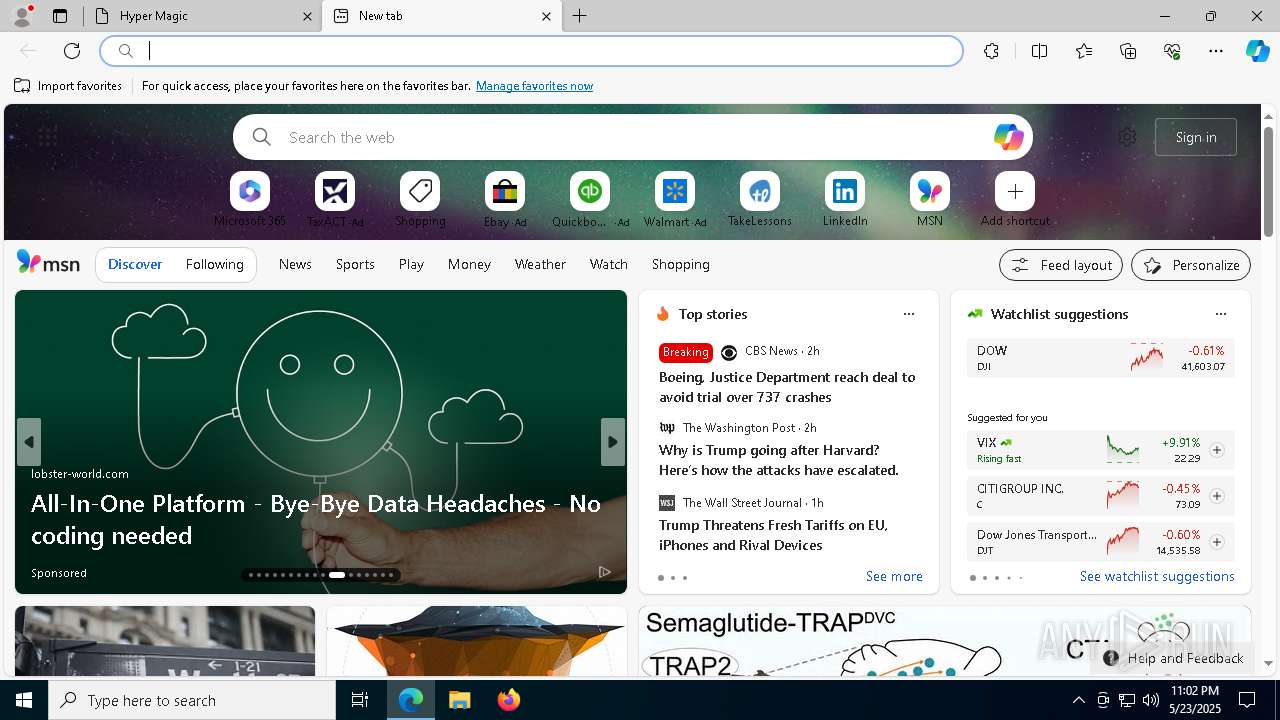Open File Explorer from the taskbar
Viewport: 1280px width, 720px height.
pos(459,700)
